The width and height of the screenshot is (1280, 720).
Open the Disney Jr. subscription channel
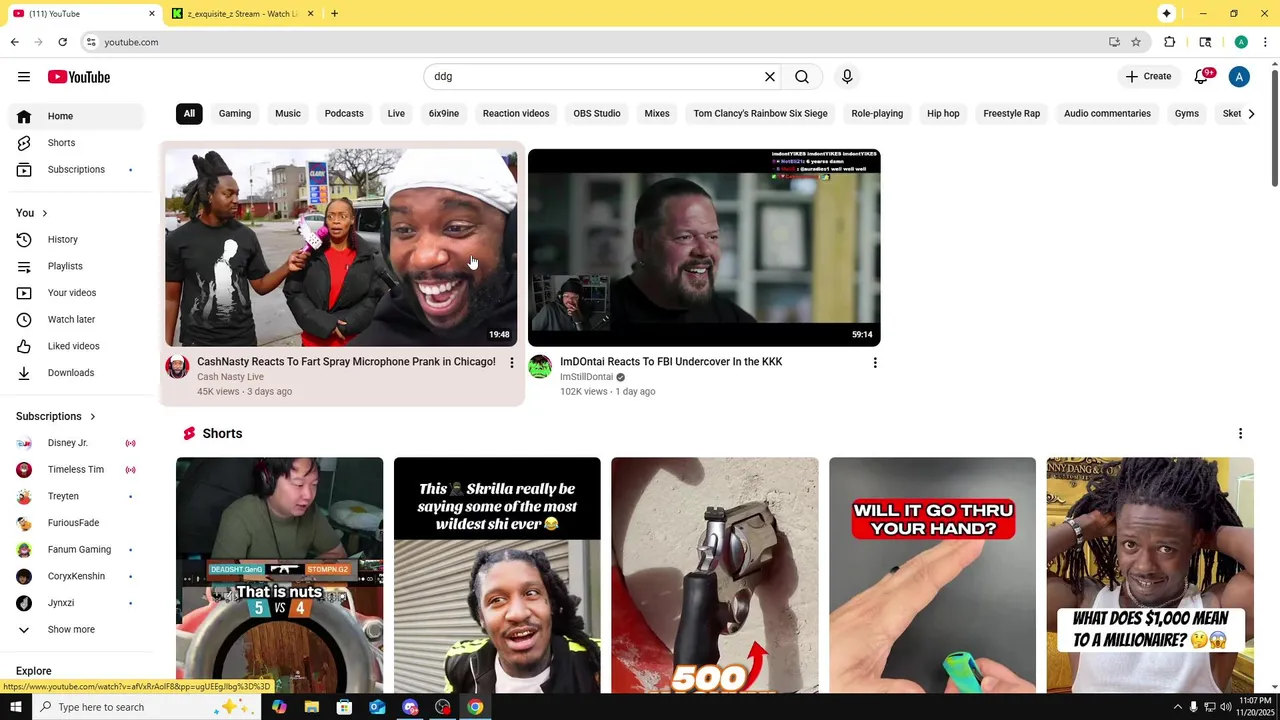78,443
